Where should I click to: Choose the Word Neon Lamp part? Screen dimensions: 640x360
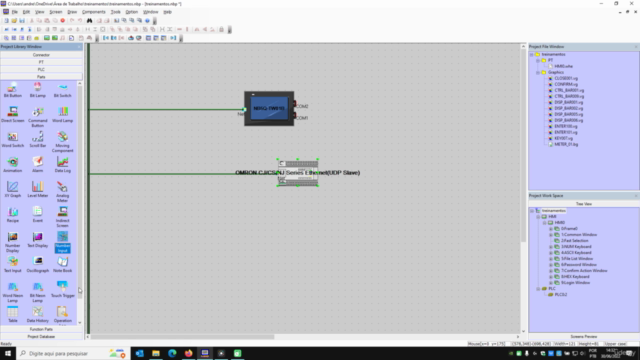click(x=13, y=292)
